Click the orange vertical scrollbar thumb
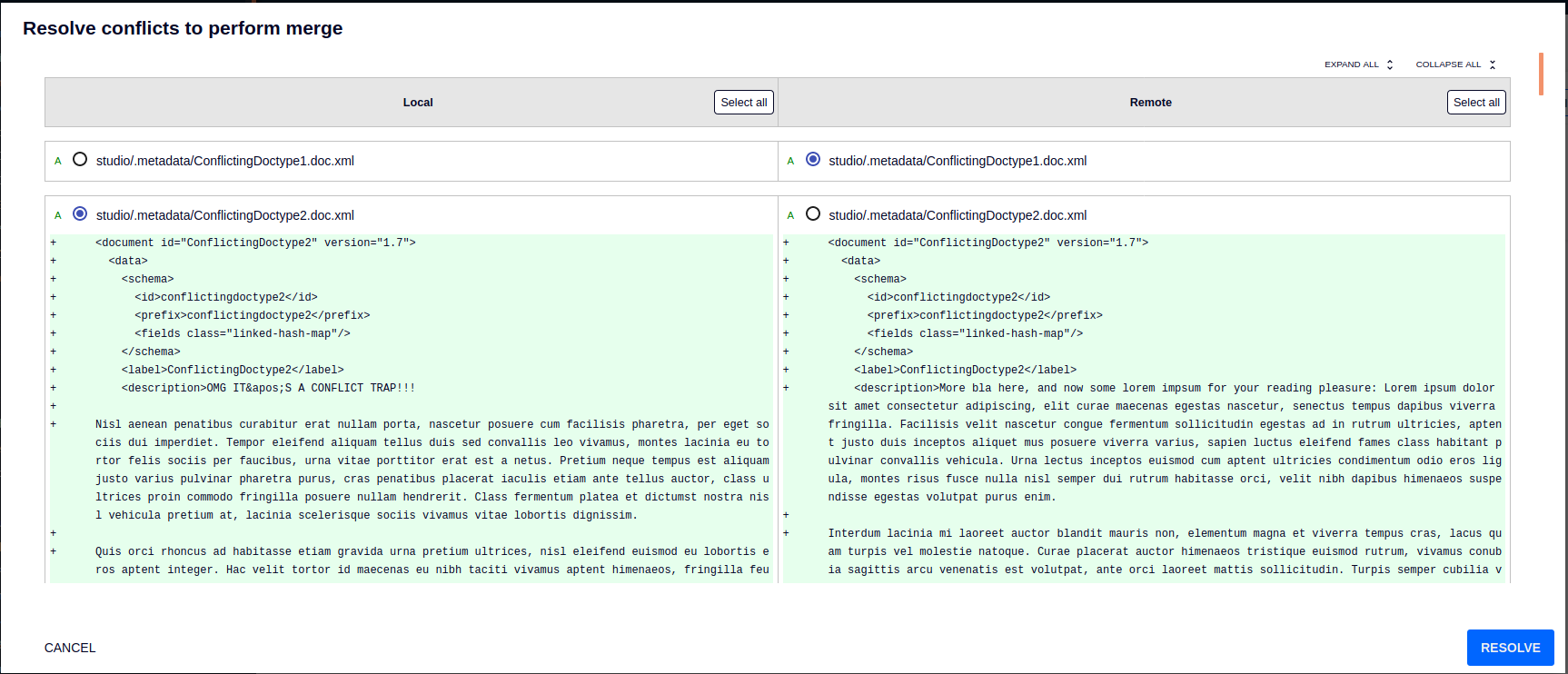Screen dimensions: 1568x674 pyautogui.click(x=1541, y=74)
